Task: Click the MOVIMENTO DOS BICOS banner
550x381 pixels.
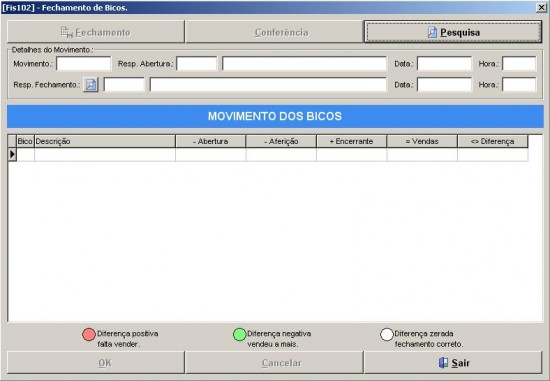Action: (x=275, y=116)
